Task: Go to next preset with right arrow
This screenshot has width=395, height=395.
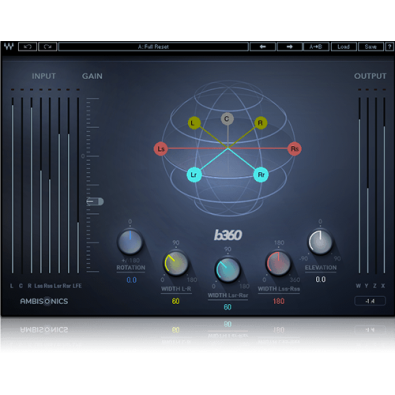Action: click(x=289, y=47)
